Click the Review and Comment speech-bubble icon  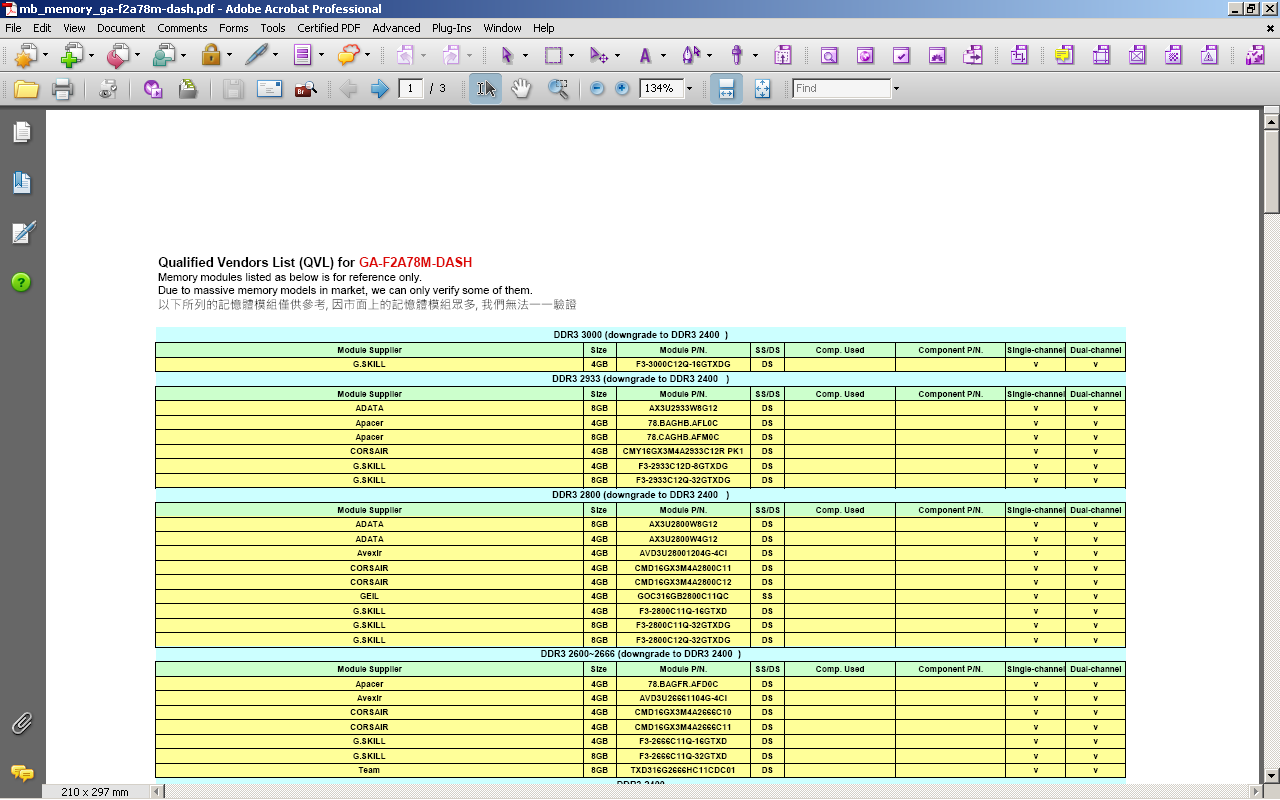pyautogui.click(x=349, y=55)
